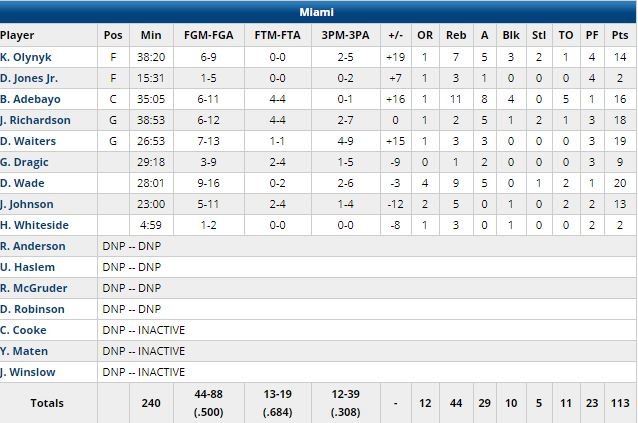Click the Totals row label
The image size is (638, 423).
(x=46, y=403)
